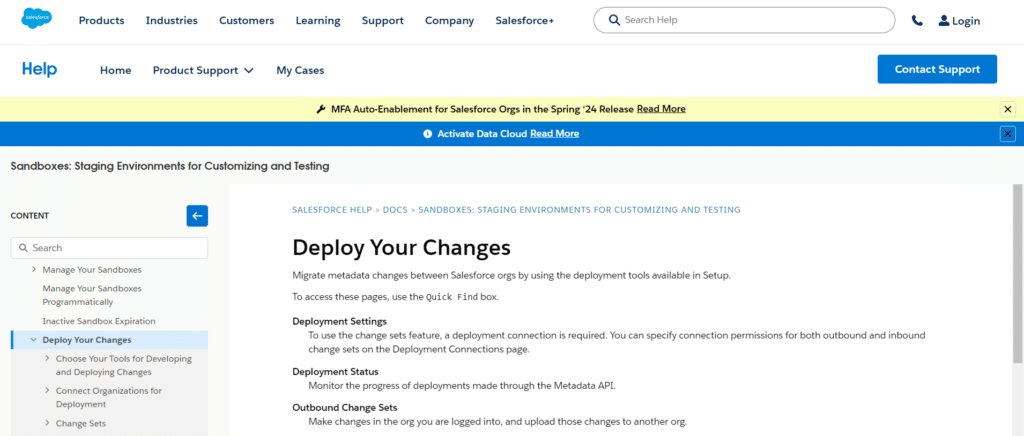Screen dimensions: 1024x436
Task: Click the Login user icon
Action: pos(944,21)
